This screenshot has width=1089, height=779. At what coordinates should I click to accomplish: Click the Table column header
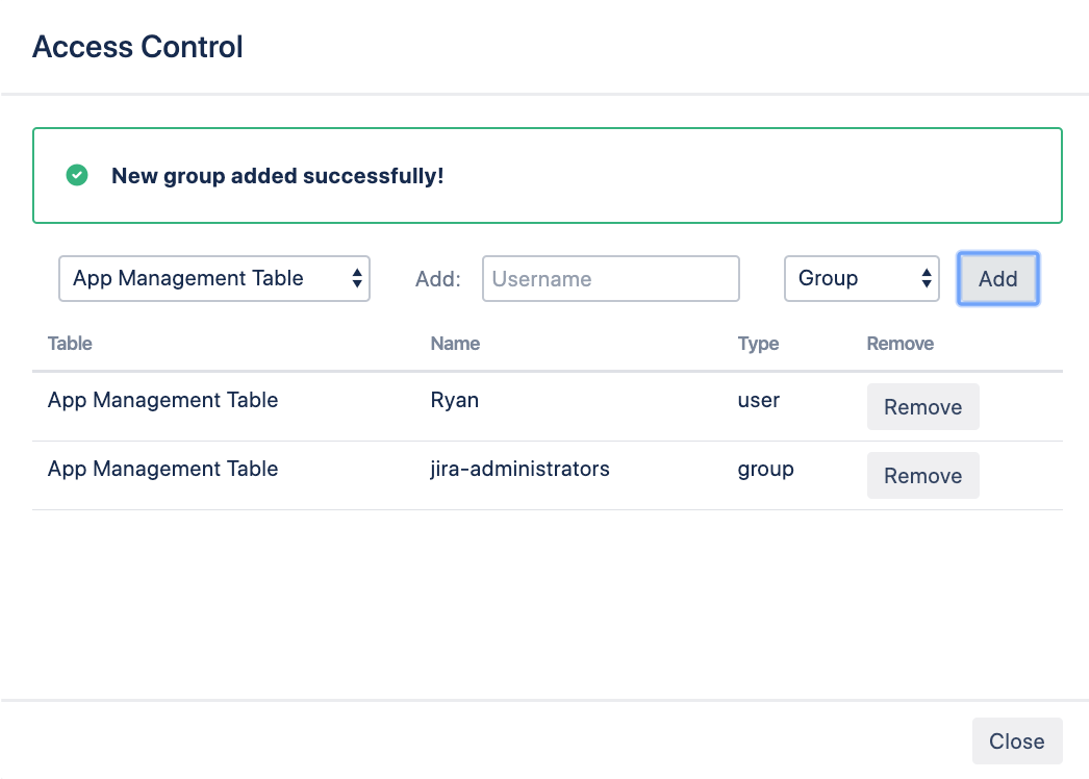click(70, 344)
